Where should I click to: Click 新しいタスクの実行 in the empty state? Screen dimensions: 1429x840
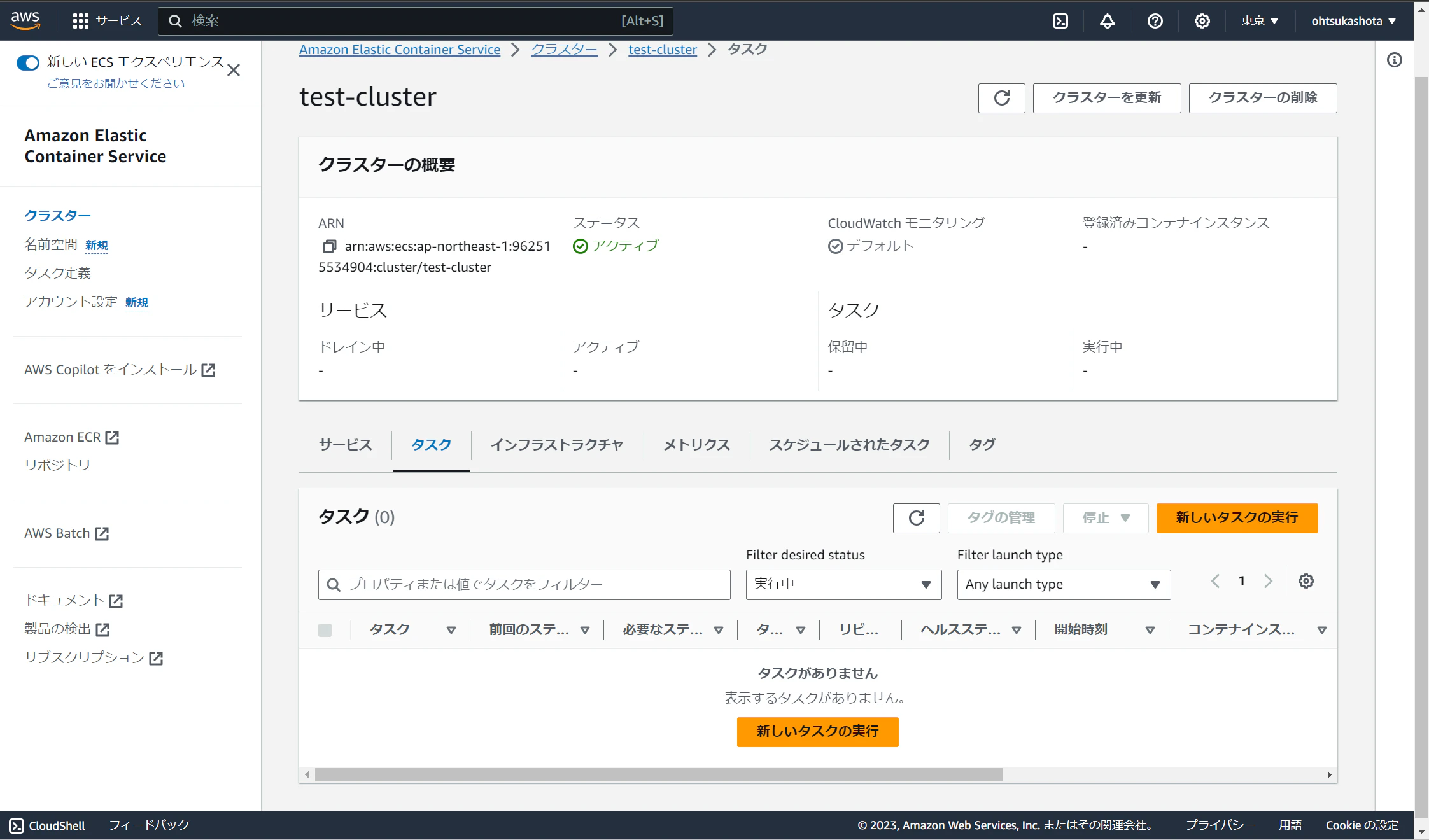click(818, 732)
